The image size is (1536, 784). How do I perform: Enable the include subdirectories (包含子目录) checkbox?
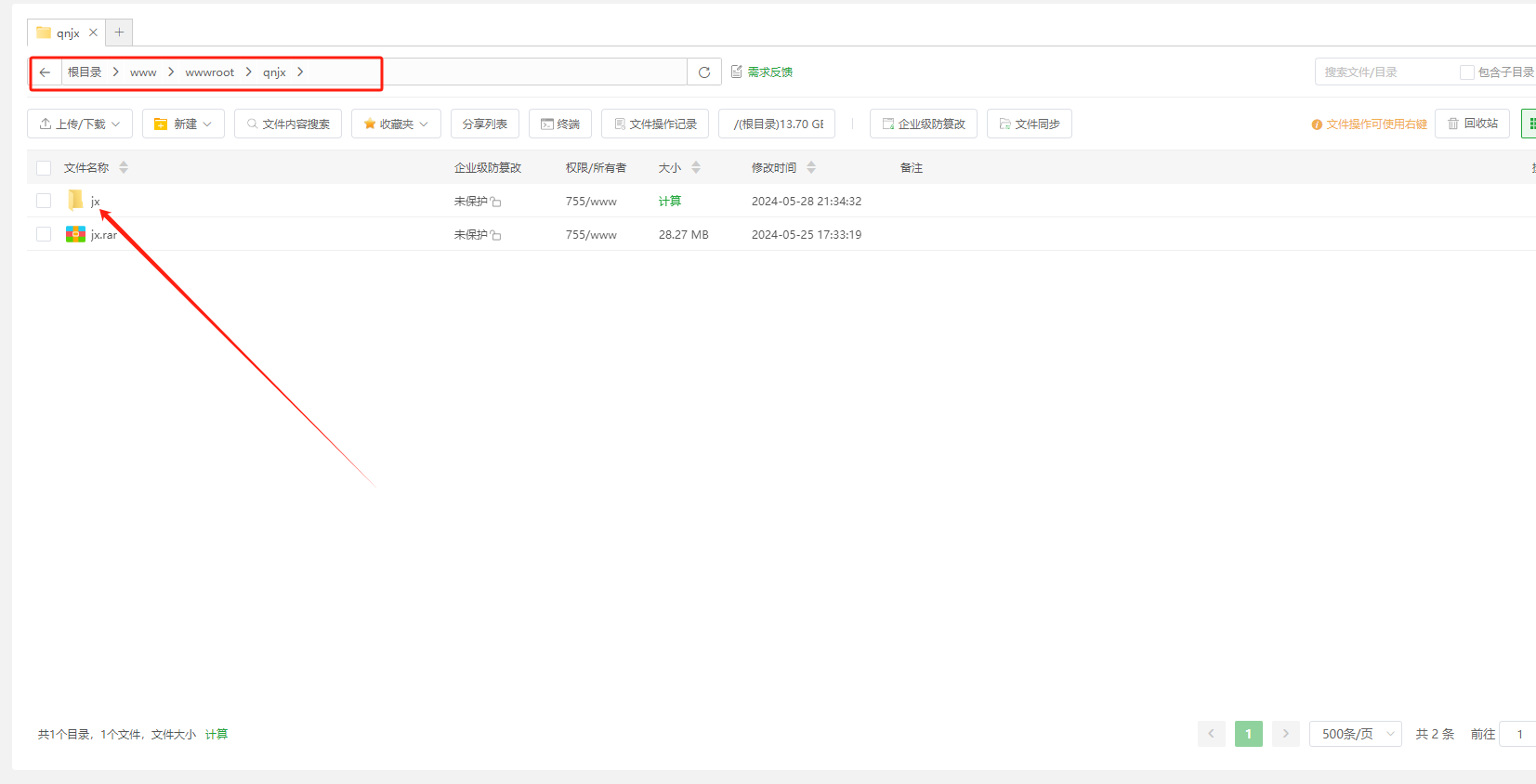pyautogui.click(x=1466, y=72)
